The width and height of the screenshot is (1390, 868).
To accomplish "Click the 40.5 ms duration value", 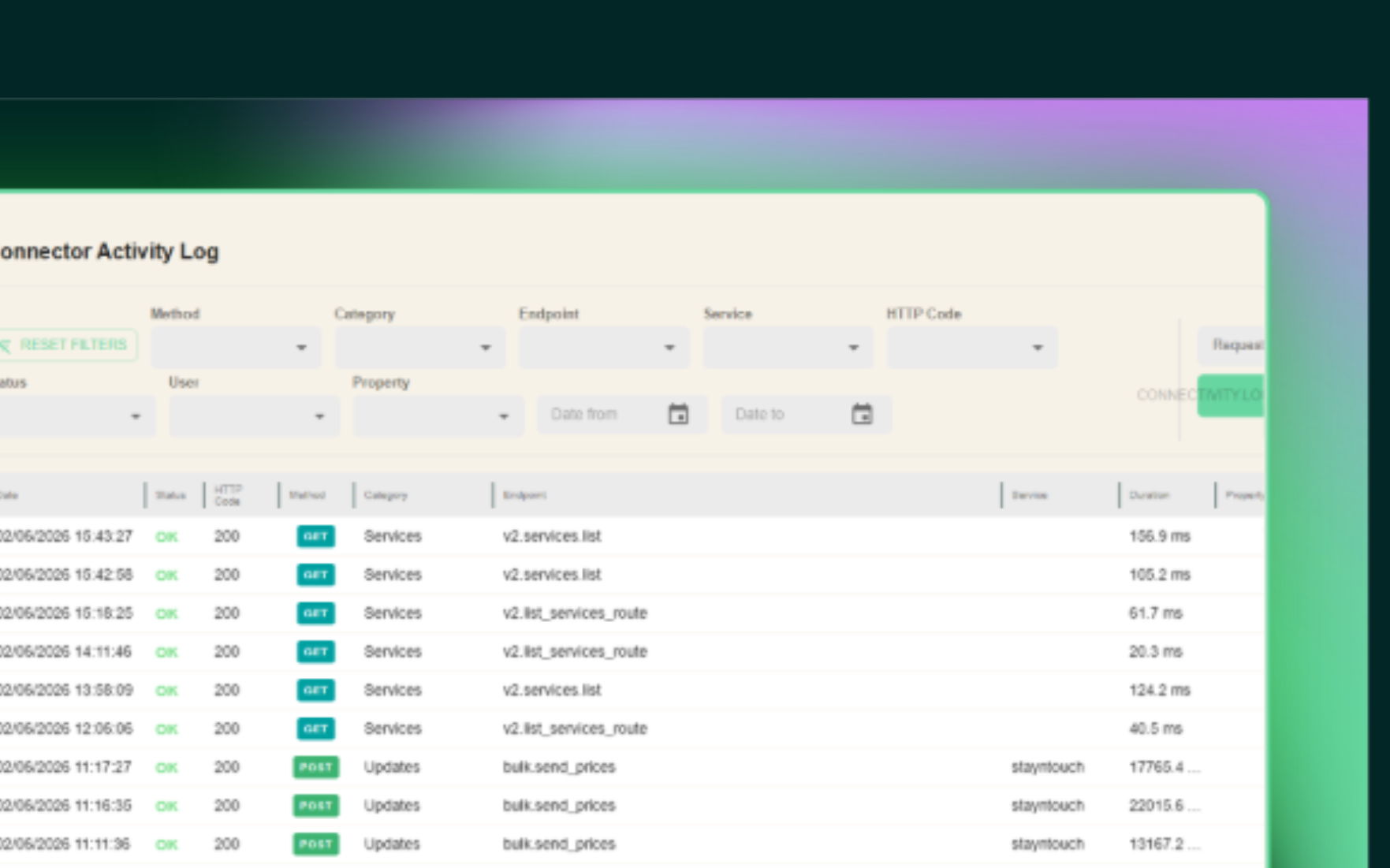I will (x=1156, y=728).
